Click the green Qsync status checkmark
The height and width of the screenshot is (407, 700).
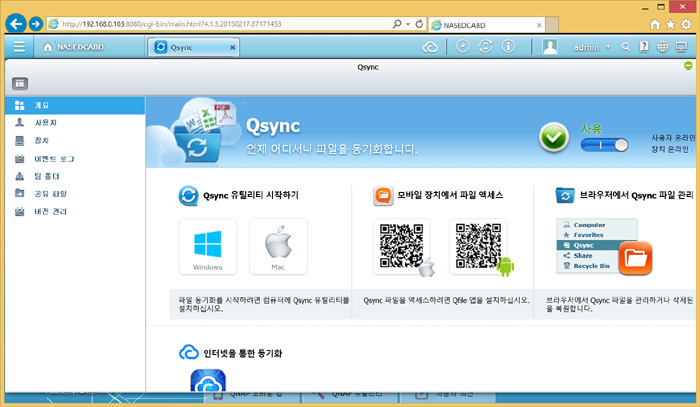click(x=554, y=137)
